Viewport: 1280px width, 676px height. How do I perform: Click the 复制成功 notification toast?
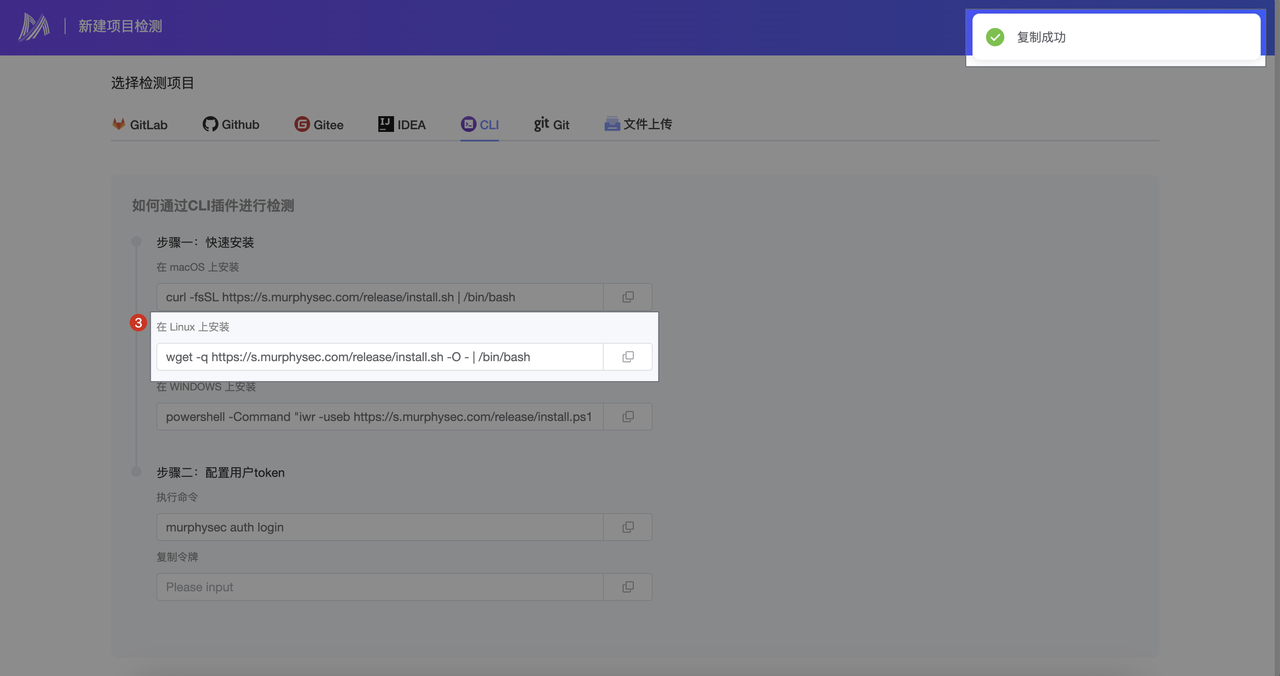tap(1115, 37)
